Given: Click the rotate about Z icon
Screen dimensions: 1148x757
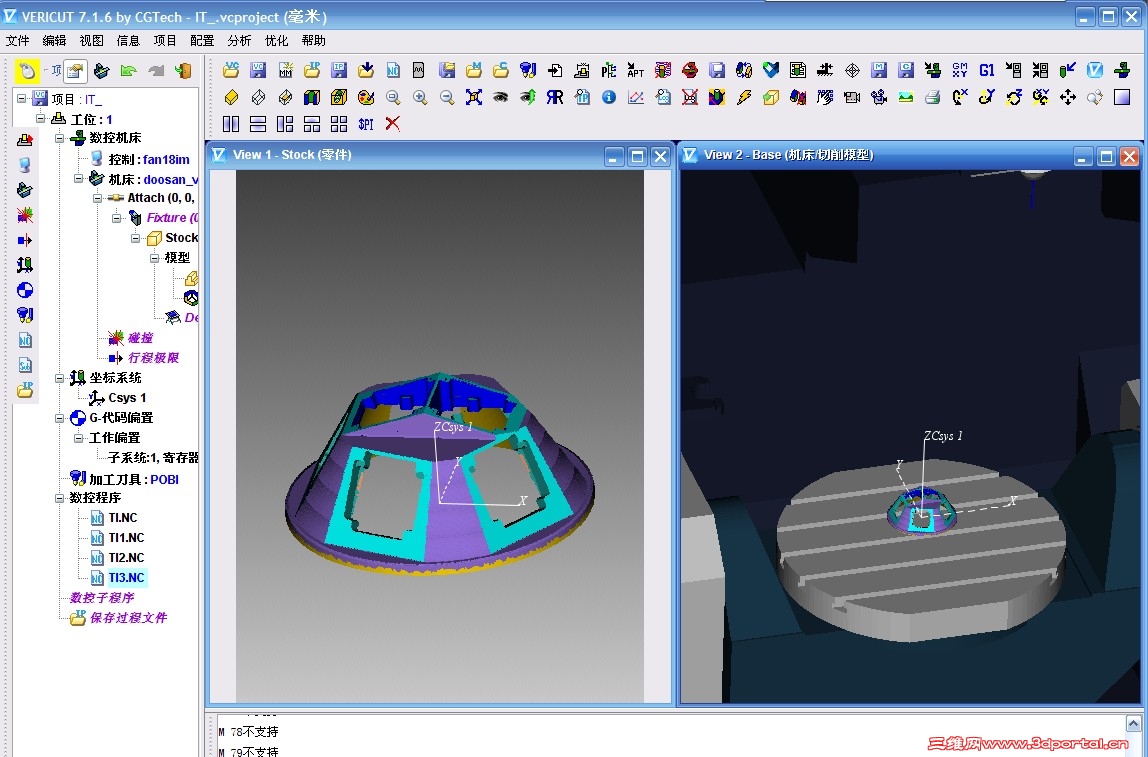Looking at the screenshot, I should coord(1014,97).
